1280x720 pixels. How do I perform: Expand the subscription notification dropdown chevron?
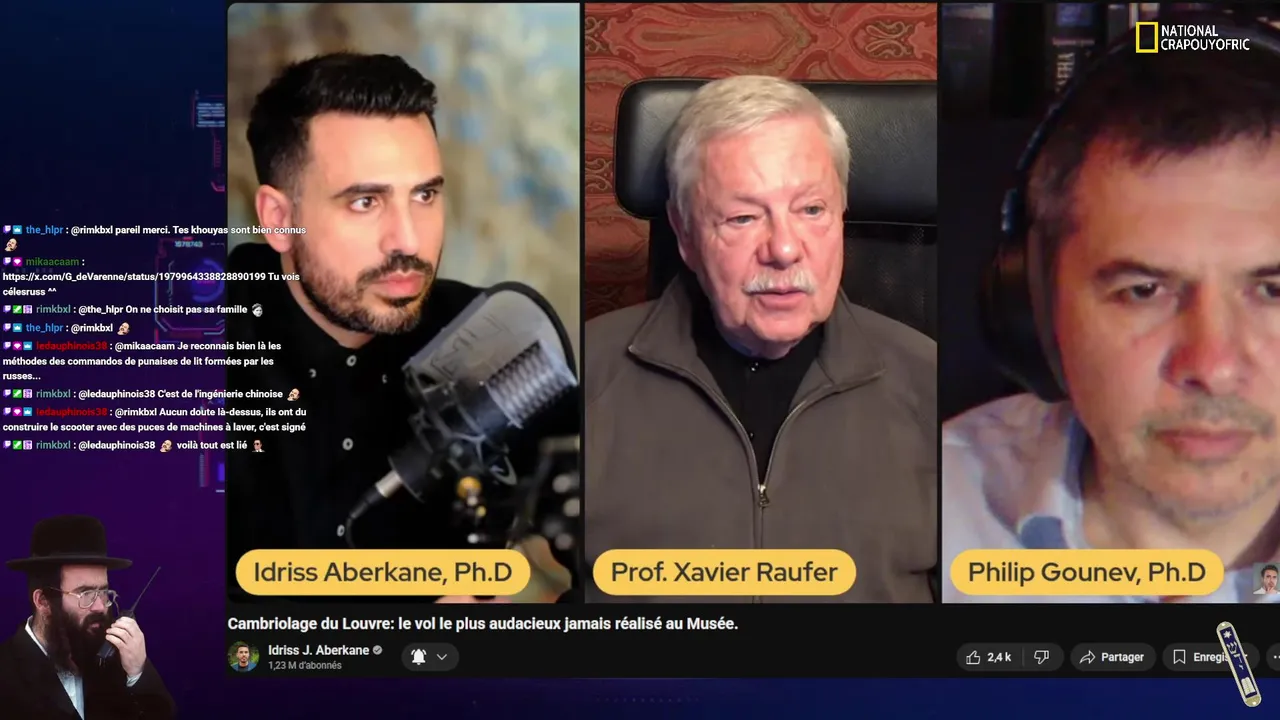pos(441,657)
